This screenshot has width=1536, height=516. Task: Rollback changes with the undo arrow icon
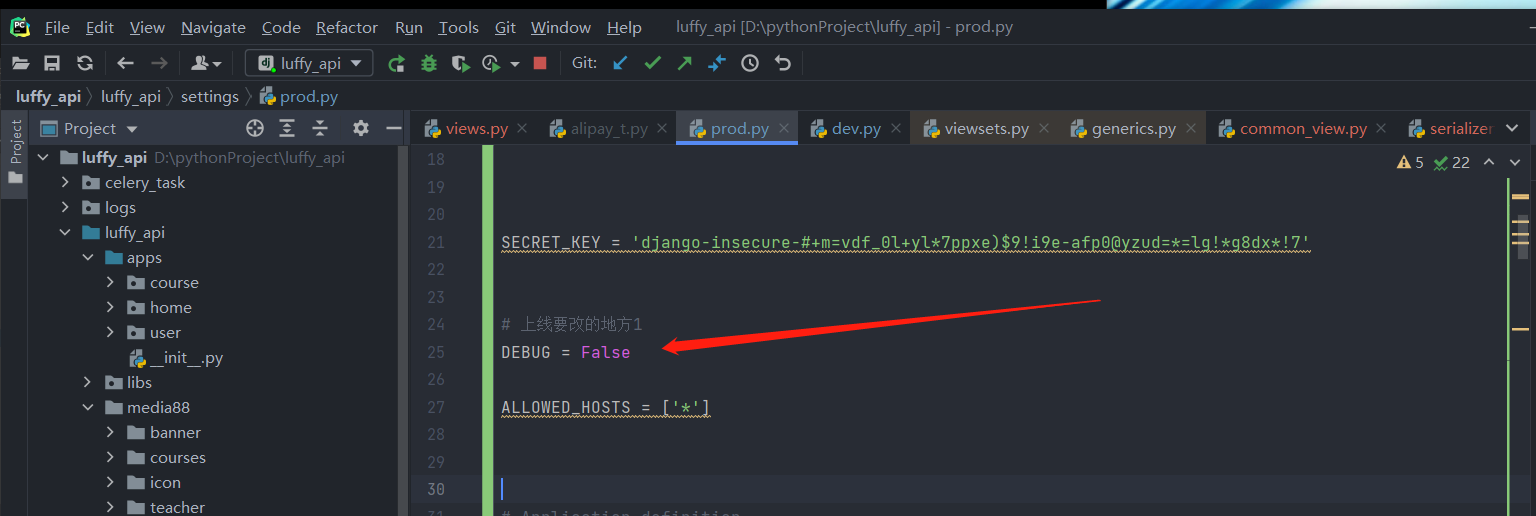(783, 63)
